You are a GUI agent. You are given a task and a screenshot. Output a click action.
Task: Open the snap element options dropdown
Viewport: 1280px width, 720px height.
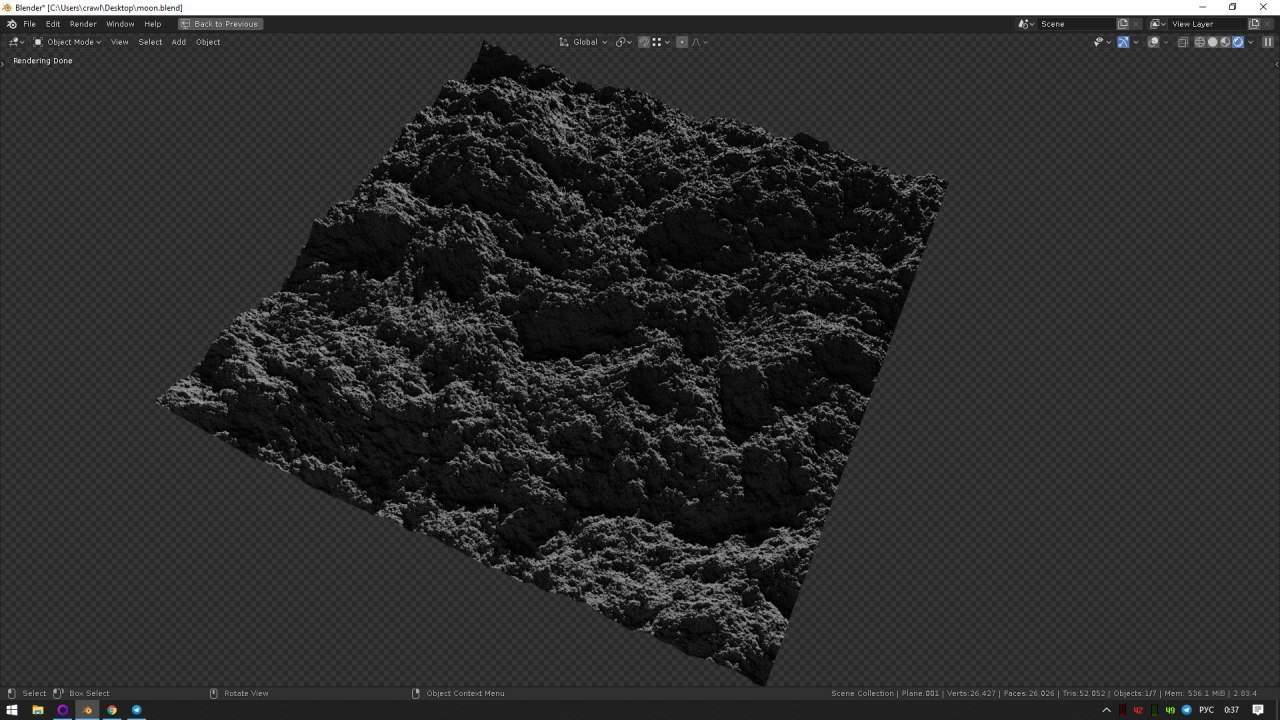[661, 42]
